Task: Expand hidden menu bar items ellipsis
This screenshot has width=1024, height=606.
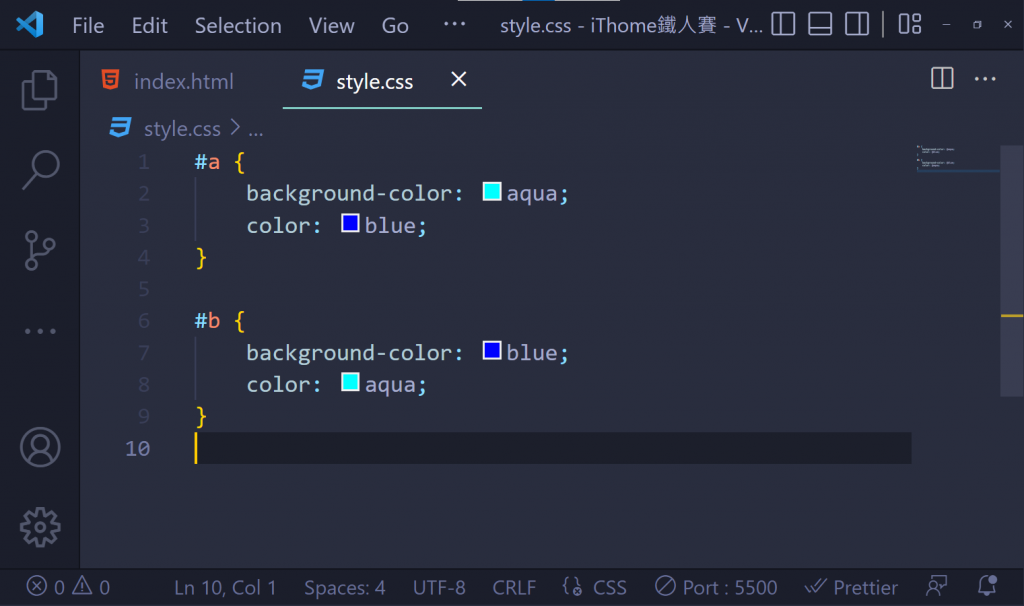Action: point(454,25)
